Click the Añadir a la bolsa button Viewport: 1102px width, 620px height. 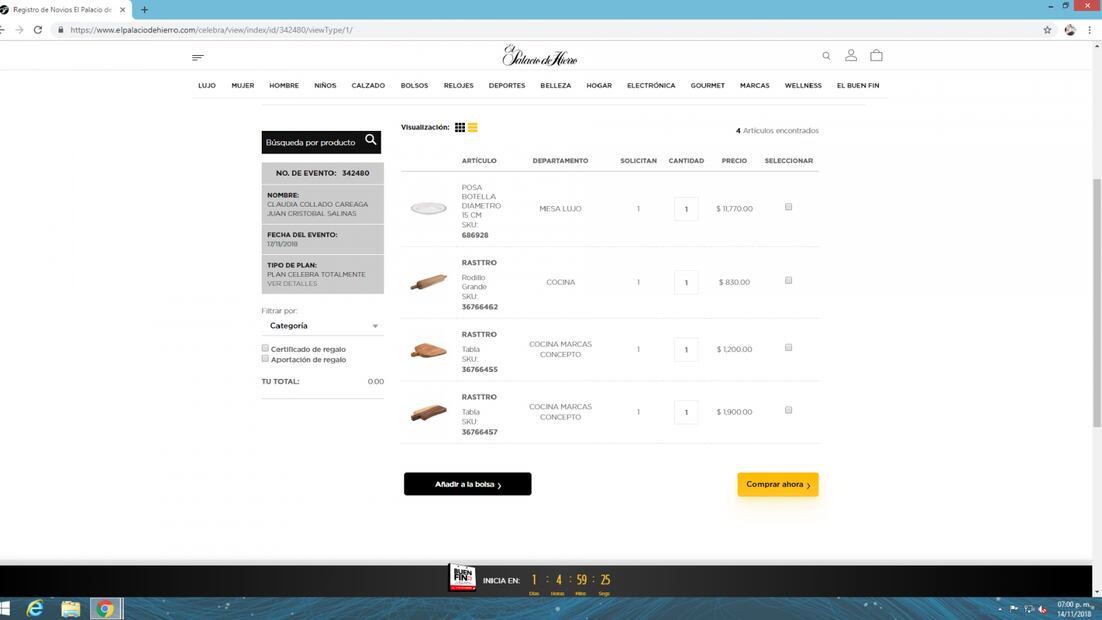[x=467, y=484]
